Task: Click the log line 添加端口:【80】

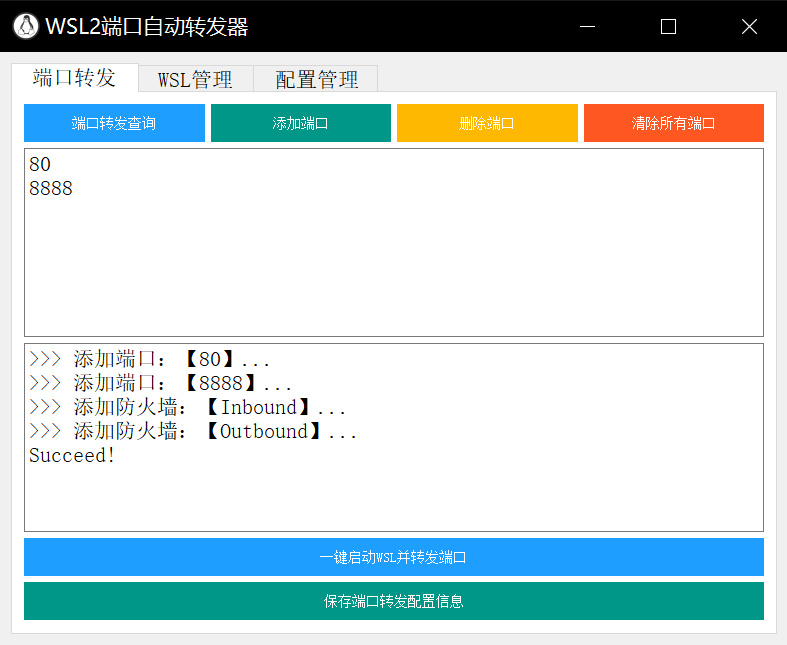Action: pos(150,359)
